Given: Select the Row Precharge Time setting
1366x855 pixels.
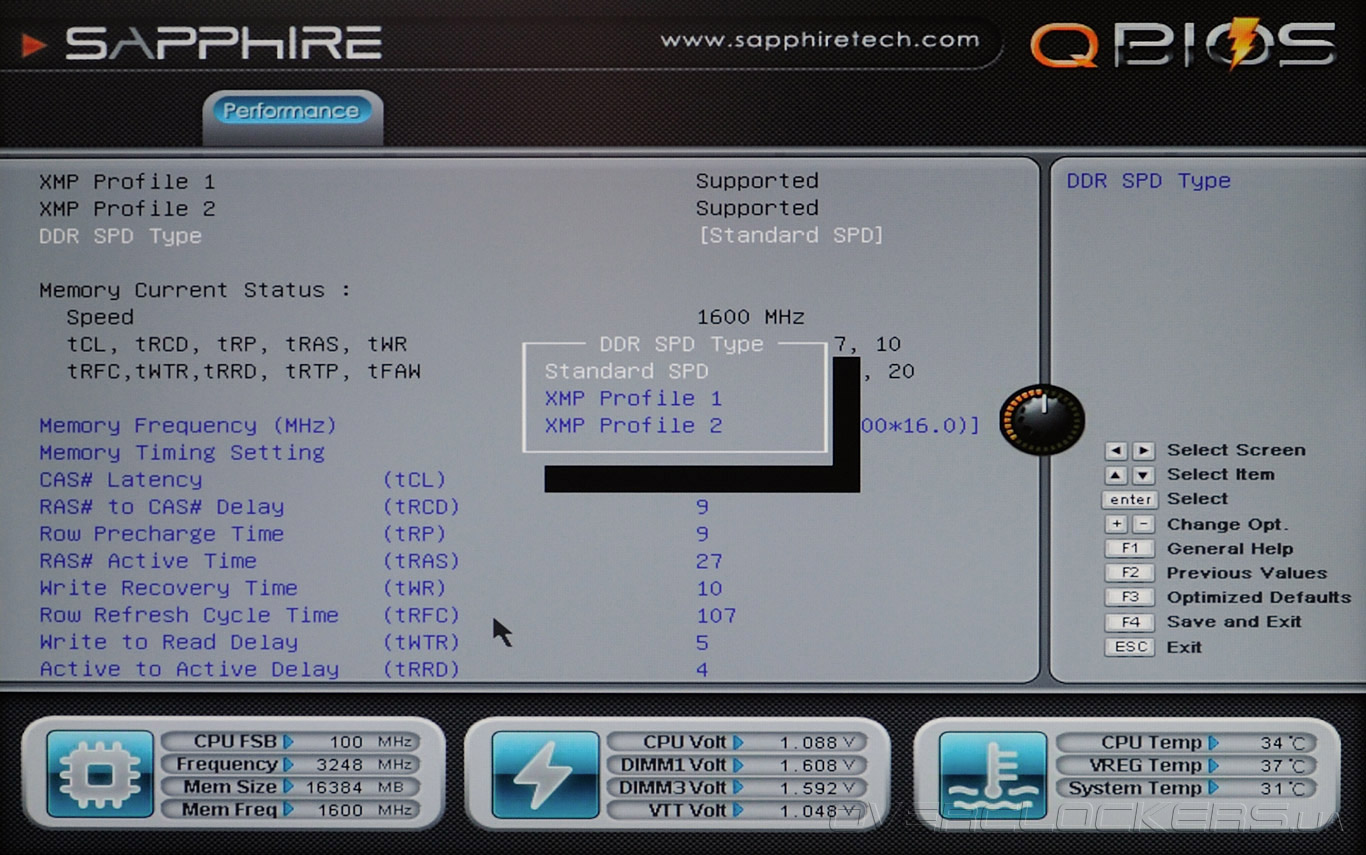Looking at the screenshot, I should coord(243,534).
